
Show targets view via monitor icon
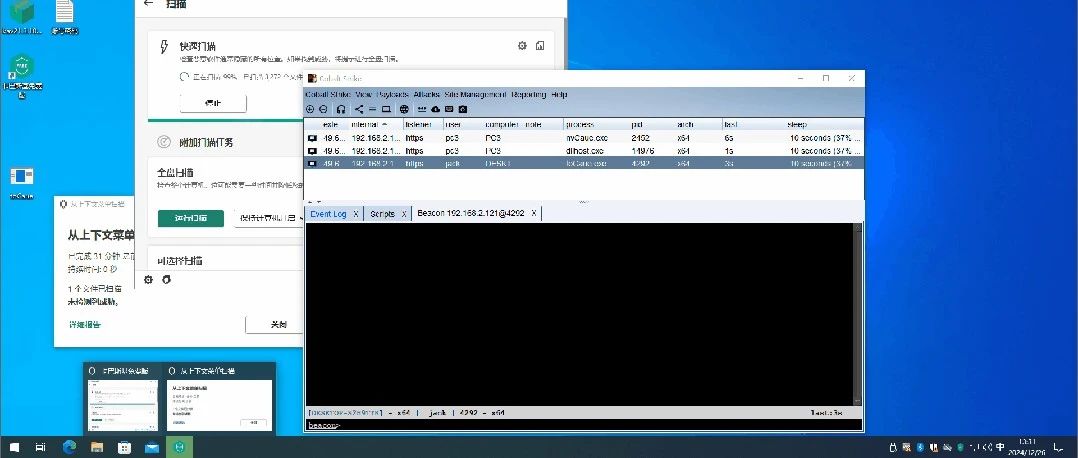click(386, 109)
